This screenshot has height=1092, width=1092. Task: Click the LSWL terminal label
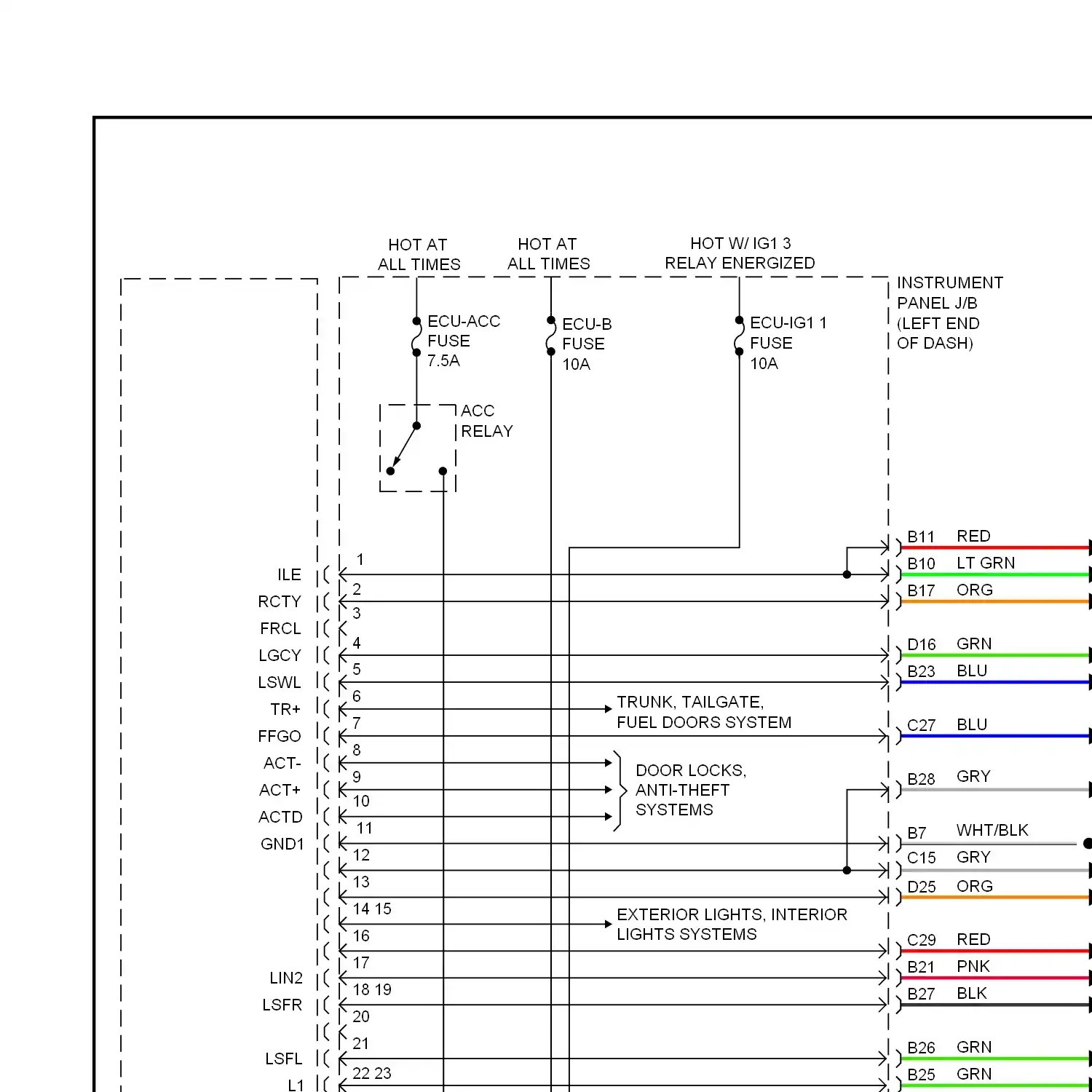[280, 683]
